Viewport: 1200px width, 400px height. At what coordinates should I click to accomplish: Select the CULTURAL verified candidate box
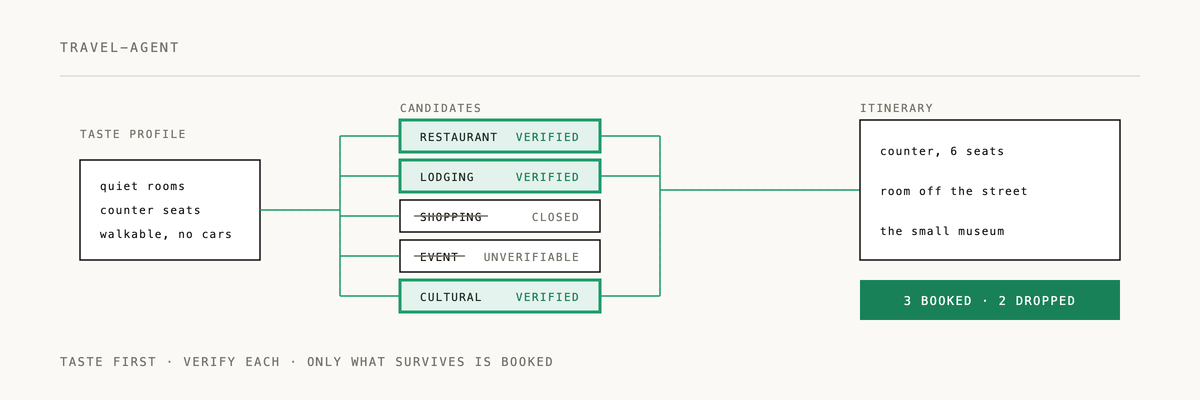pos(500,296)
